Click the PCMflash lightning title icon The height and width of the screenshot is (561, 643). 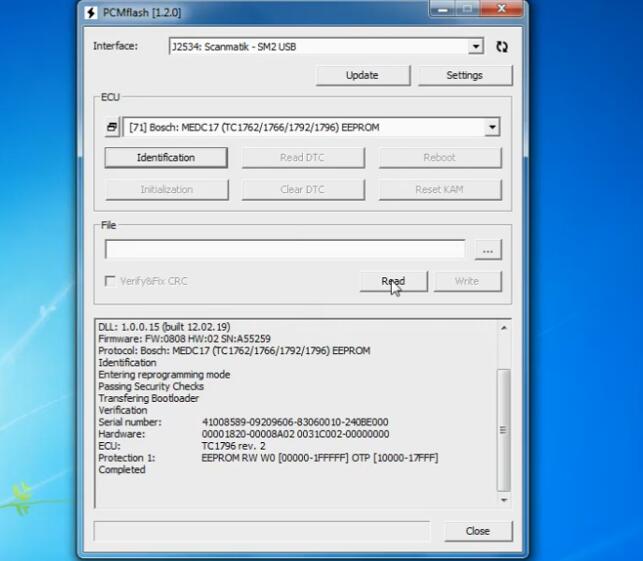point(91,12)
